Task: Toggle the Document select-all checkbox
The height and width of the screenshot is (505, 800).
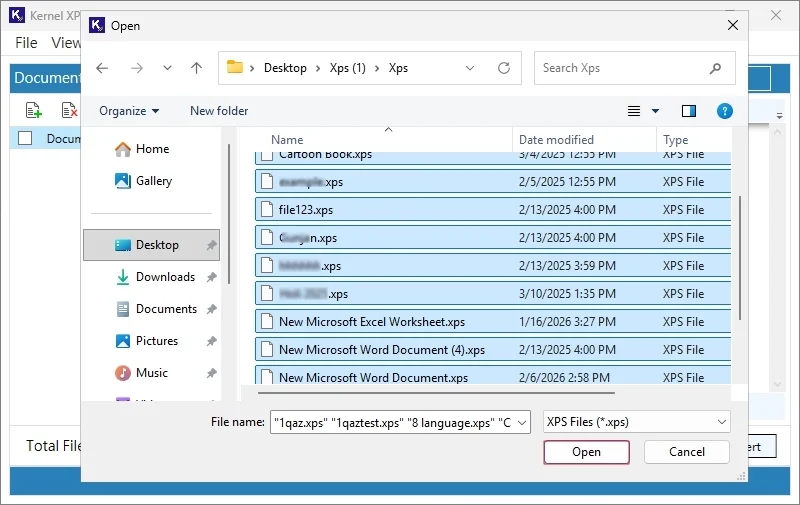Action: (x=25, y=139)
